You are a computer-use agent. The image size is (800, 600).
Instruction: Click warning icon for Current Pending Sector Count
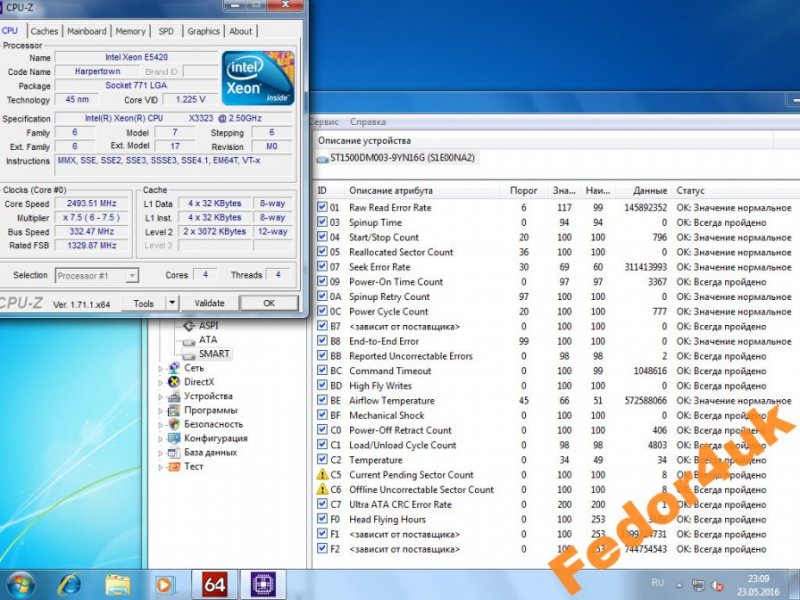coord(322,475)
